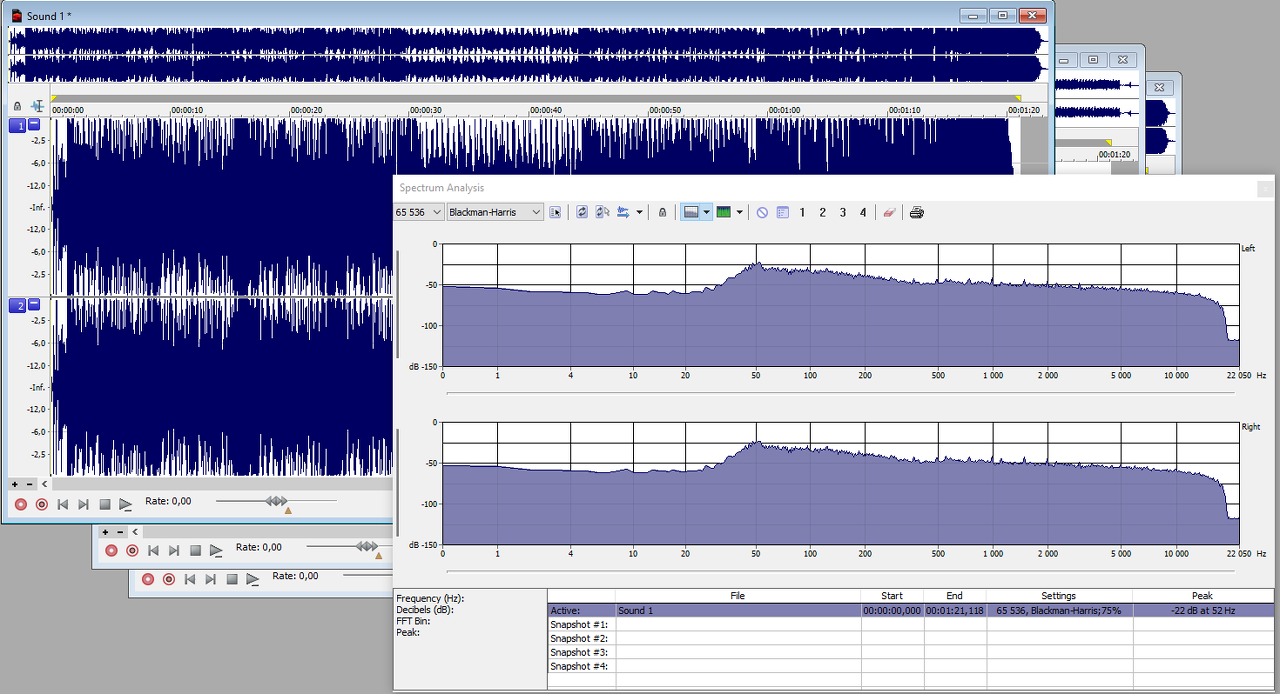Click the Print icon in Spectrum Analysis toolbar
Viewport: 1280px width, 694px height.
coord(917,213)
